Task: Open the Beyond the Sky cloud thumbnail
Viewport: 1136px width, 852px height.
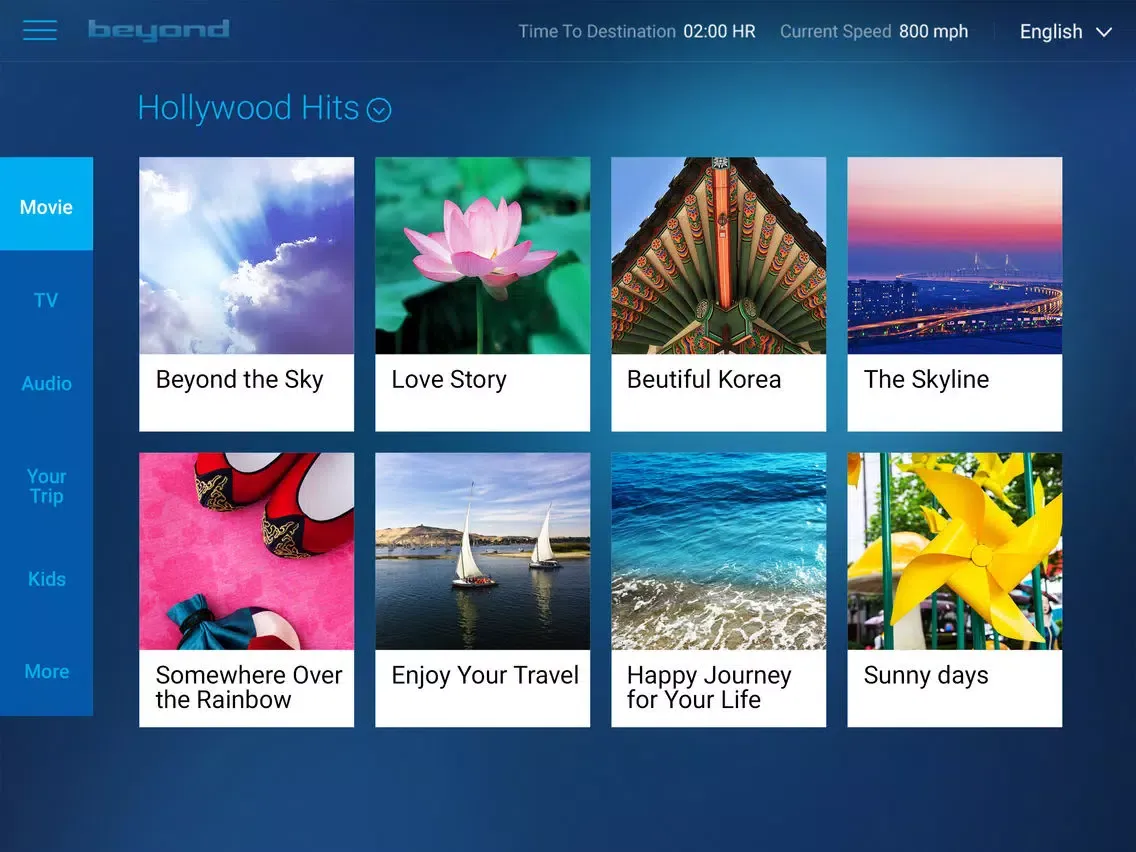Action: tap(246, 256)
